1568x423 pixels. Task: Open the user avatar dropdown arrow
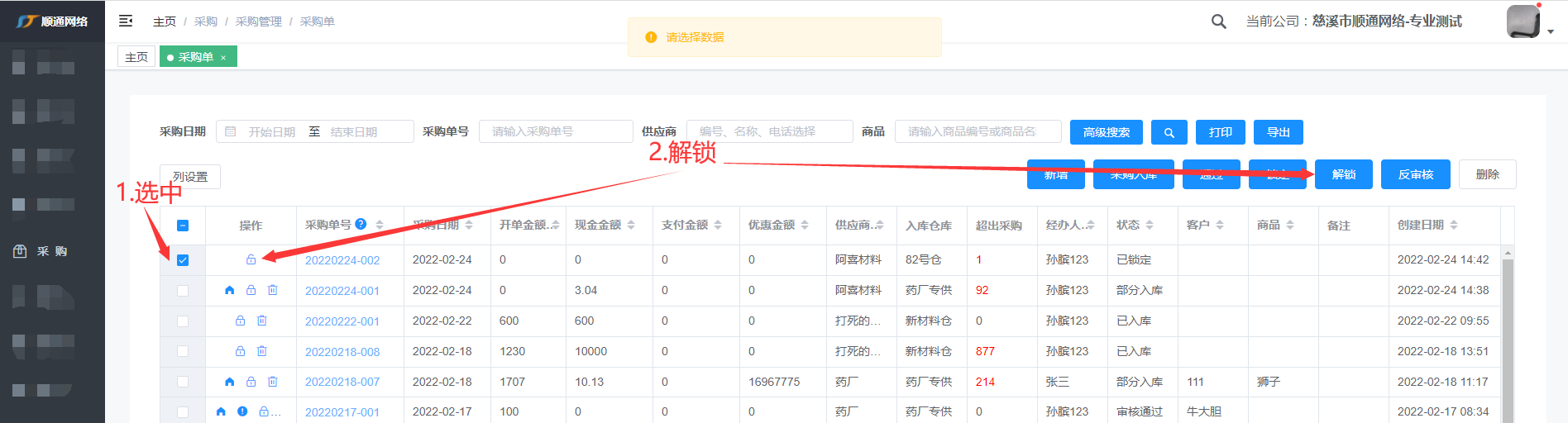1550,31
